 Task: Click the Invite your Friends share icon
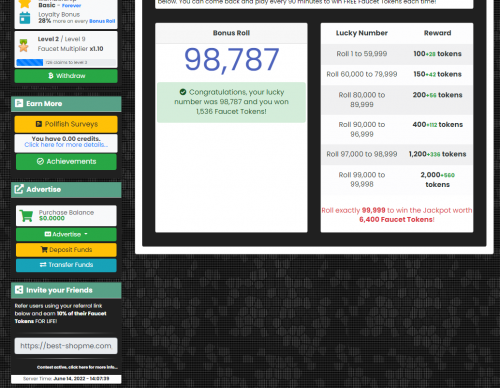pos(19,290)
